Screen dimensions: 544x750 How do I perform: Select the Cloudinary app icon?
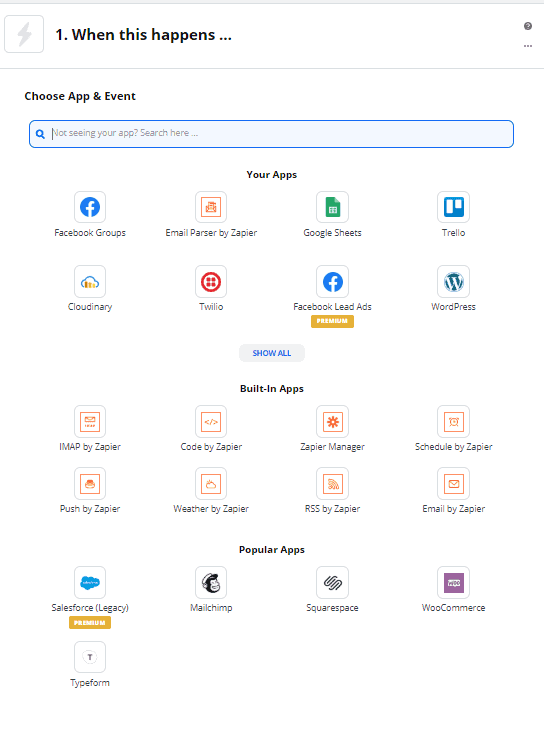click(90, 282)
